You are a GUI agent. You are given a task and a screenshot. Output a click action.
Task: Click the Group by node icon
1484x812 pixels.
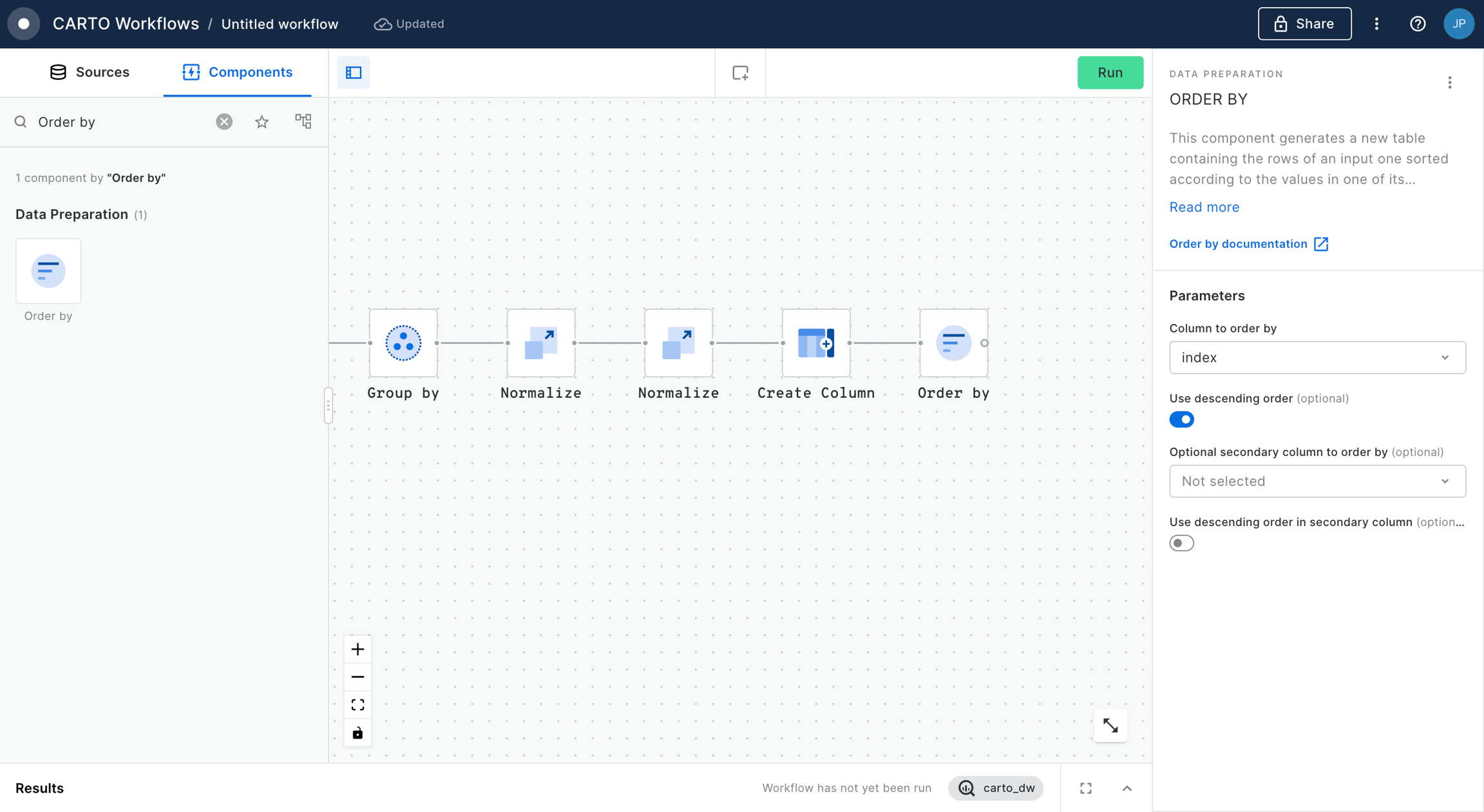point(403,343)
